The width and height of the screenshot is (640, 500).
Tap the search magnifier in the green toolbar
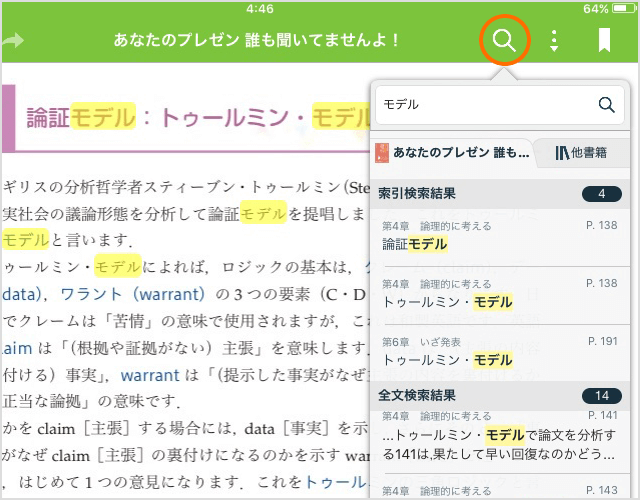504,40
